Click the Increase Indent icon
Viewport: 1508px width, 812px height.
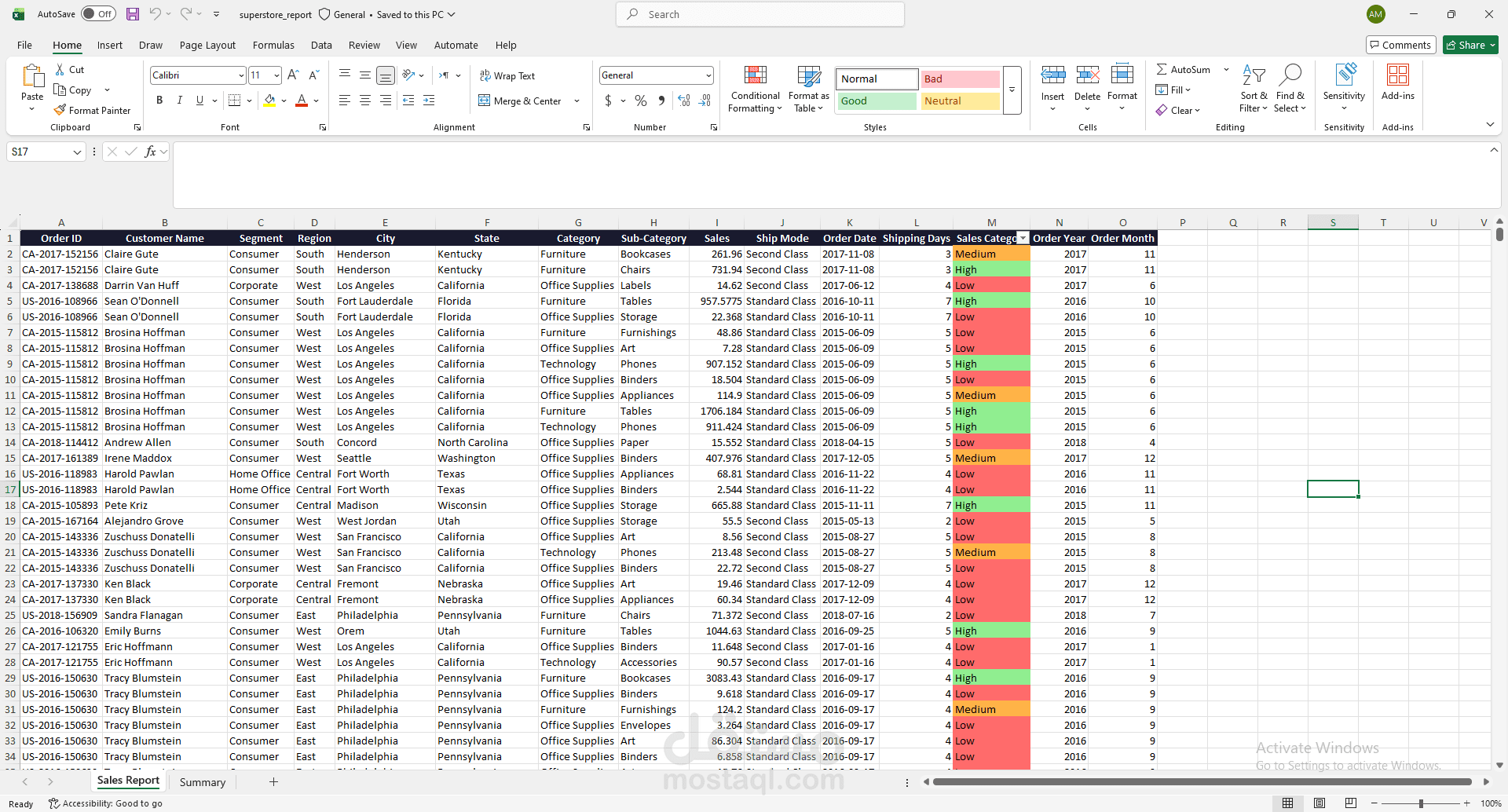coord(429,101)
